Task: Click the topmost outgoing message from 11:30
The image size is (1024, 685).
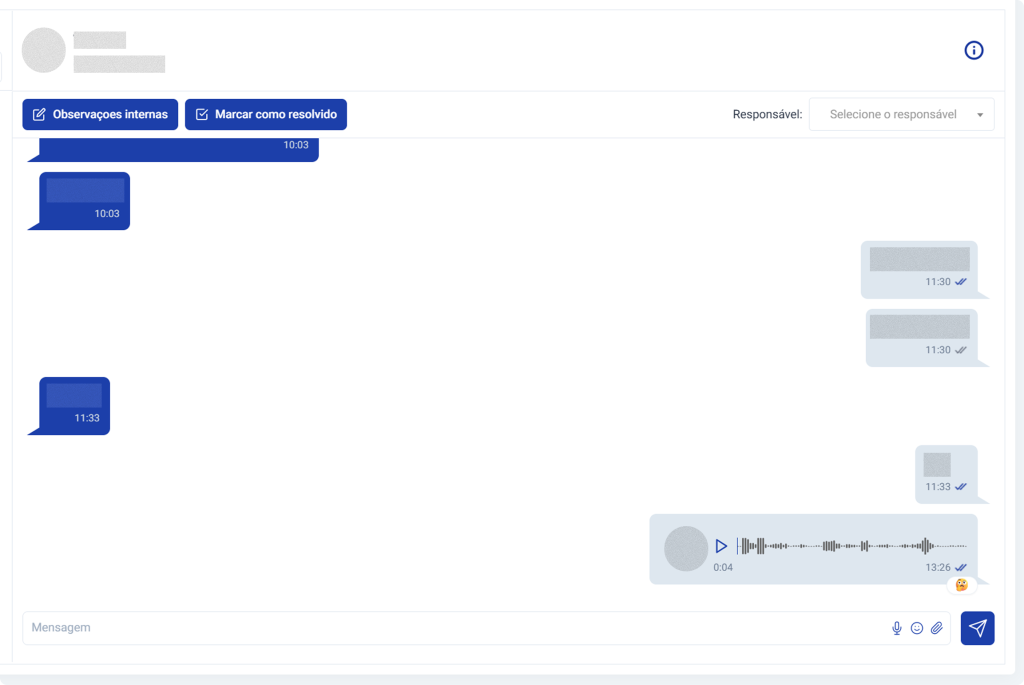Action: coord(919,269)
